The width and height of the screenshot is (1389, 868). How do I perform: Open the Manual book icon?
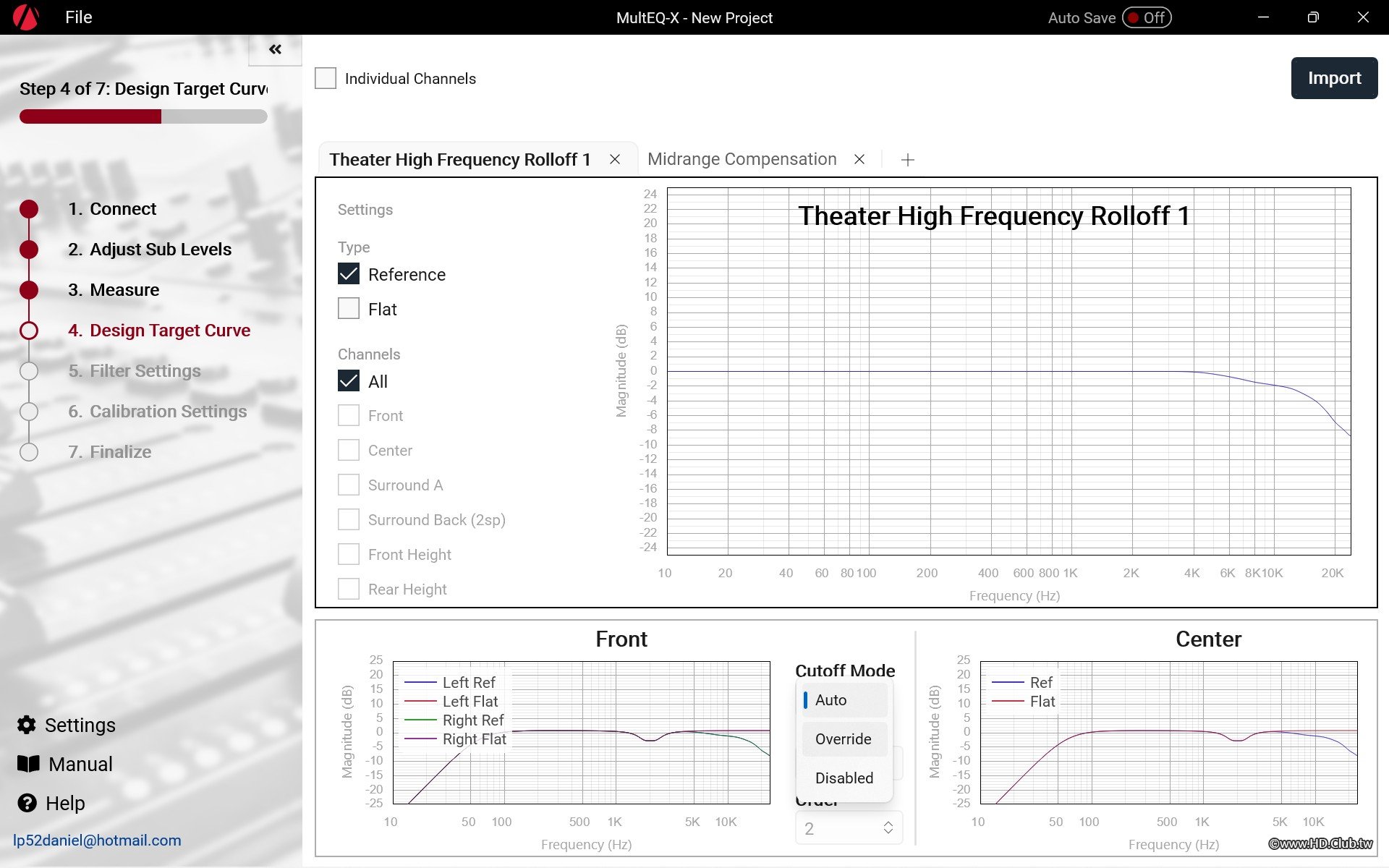coord(28,764)
